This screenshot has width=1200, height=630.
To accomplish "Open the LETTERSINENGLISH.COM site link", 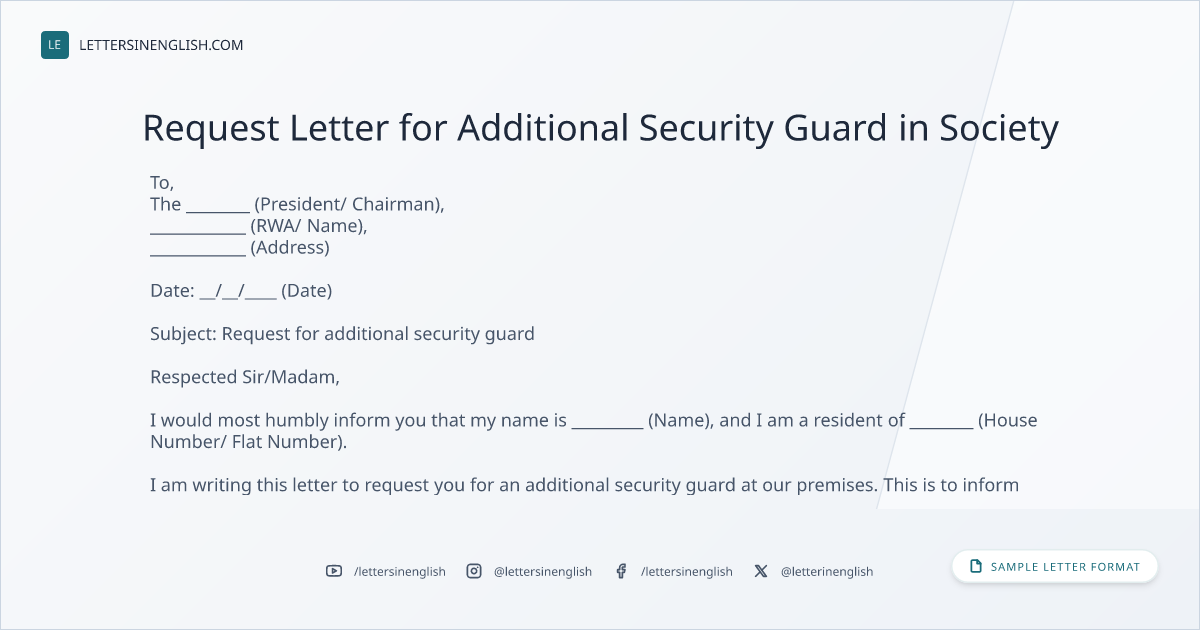I will (161, 45).
